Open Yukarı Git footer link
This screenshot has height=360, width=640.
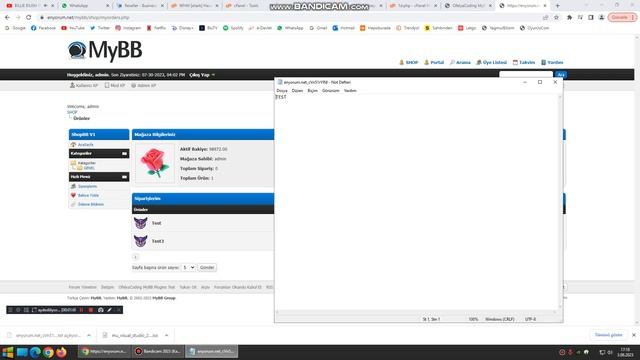(x=188, y=287)
